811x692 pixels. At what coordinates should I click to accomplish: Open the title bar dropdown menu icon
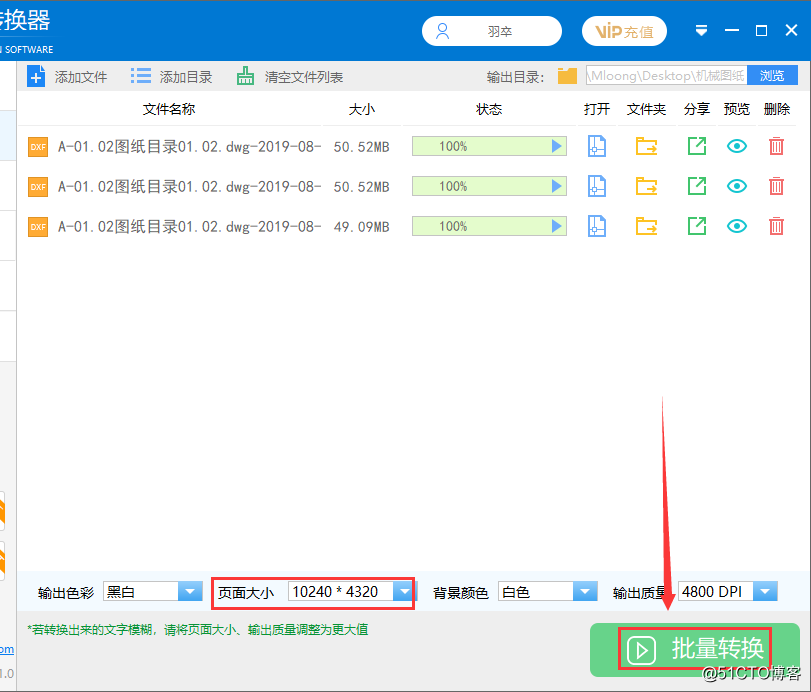[x=701, y=31]
